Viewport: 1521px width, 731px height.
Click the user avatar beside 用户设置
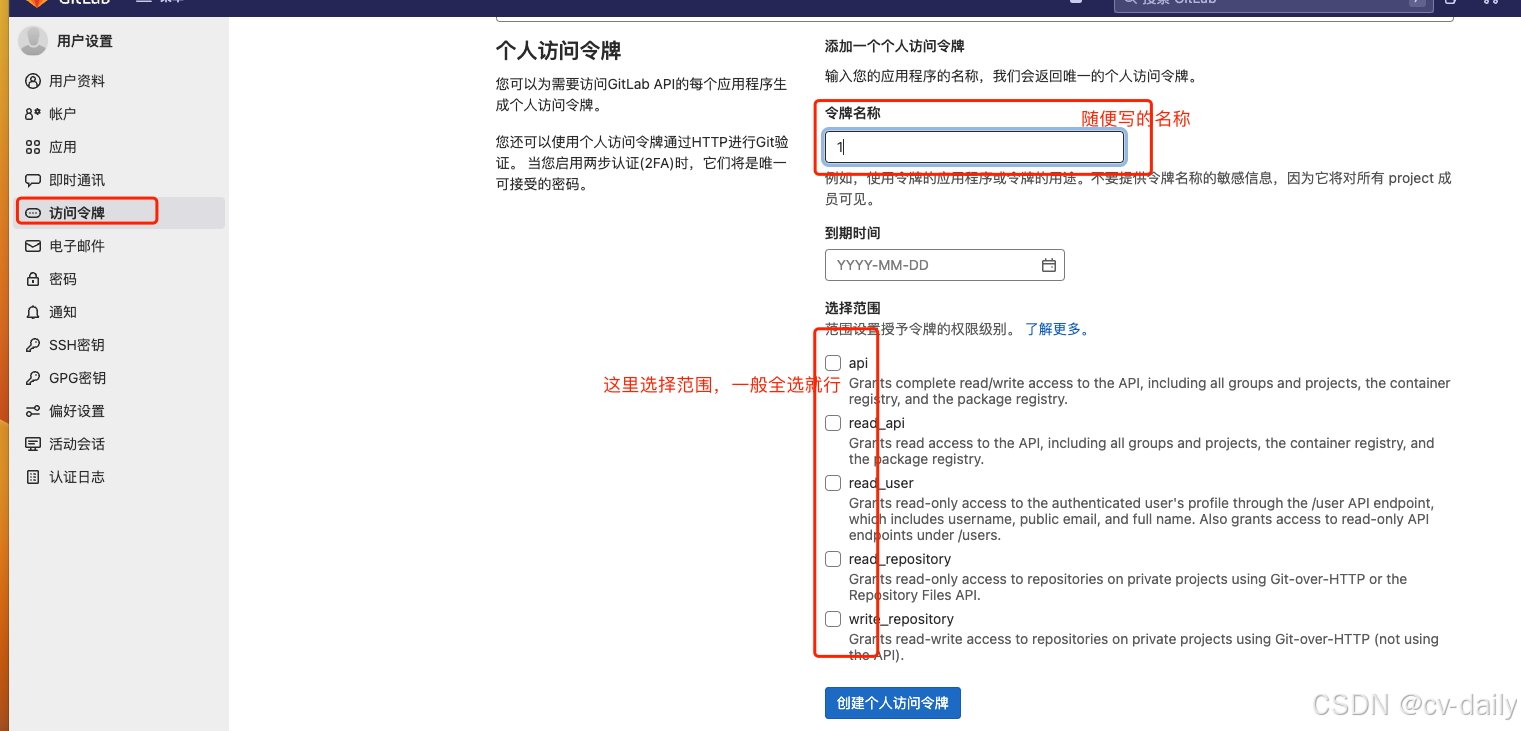coord(33,41)
